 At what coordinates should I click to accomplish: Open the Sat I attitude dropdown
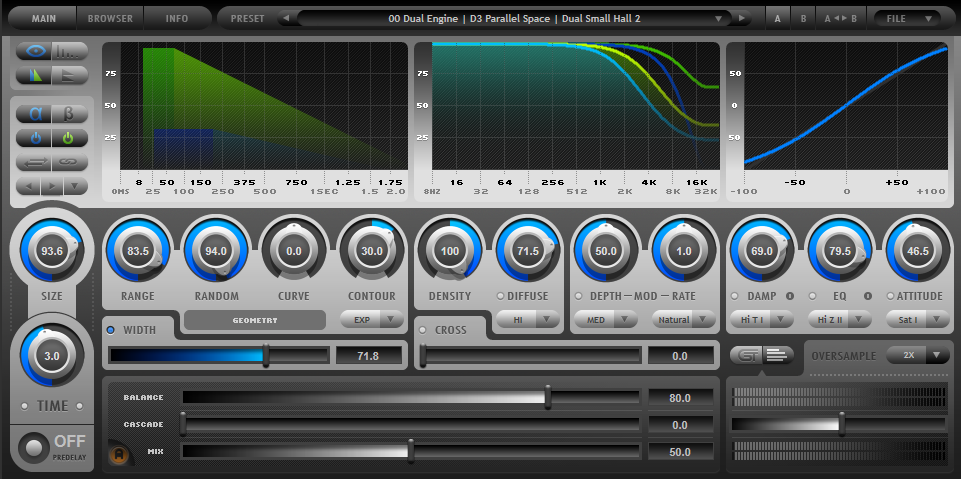click(917, 319)
